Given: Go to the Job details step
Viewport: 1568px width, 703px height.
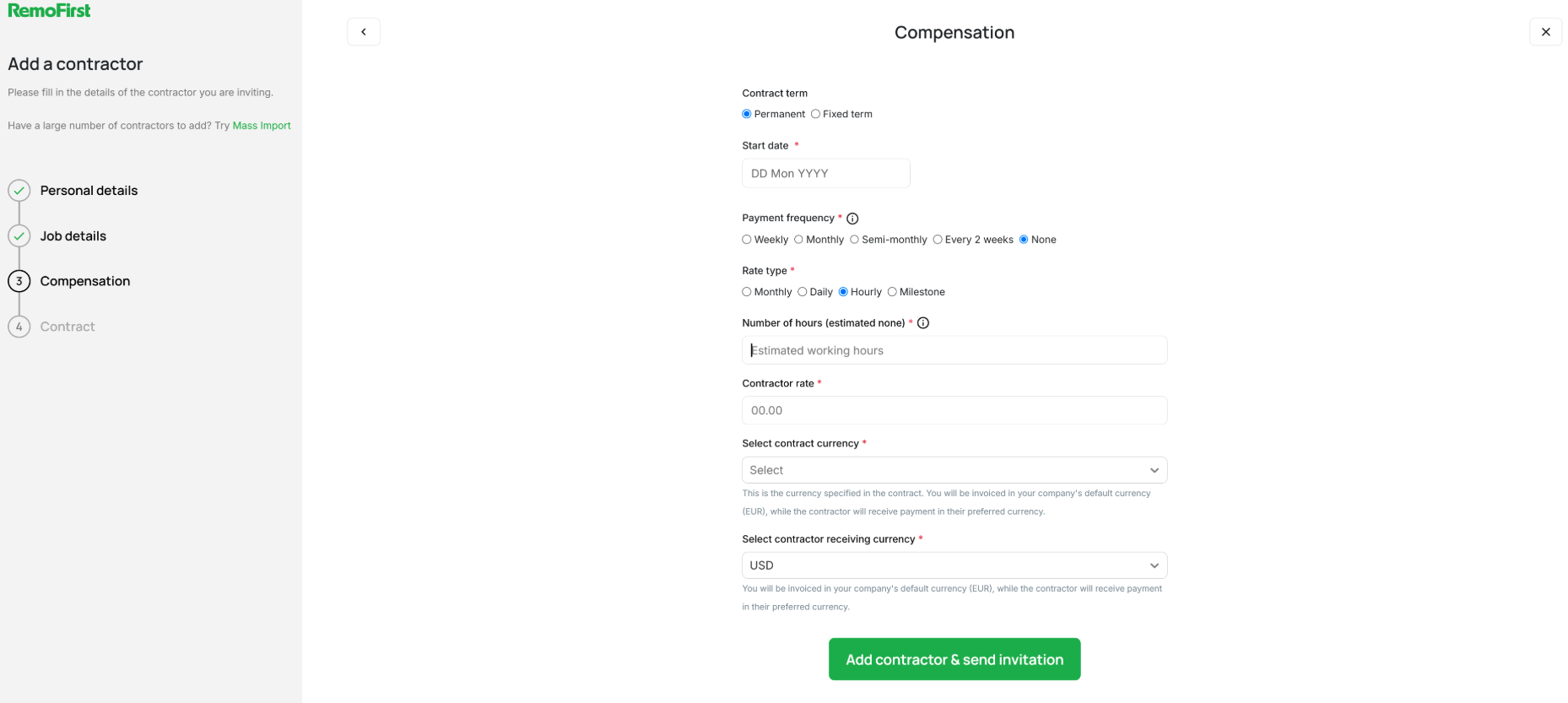Looking at the screenshot, I should tap(73, 236).
